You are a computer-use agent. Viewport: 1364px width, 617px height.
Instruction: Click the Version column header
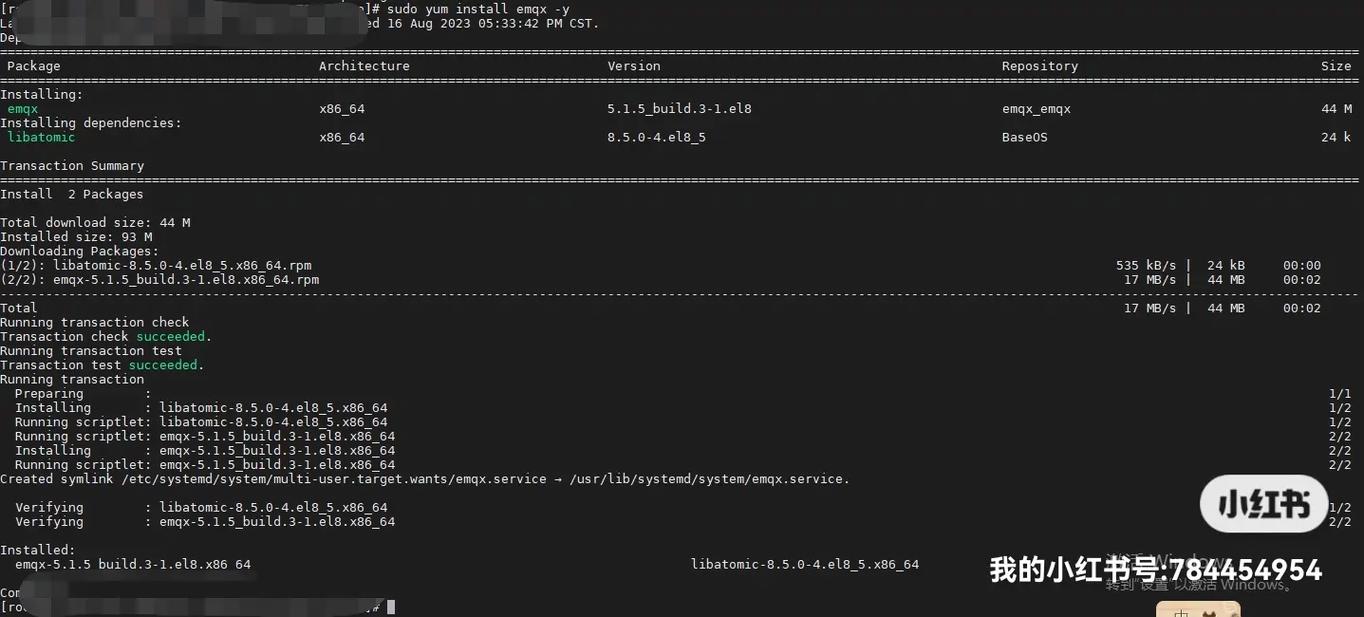pos(634,66)
